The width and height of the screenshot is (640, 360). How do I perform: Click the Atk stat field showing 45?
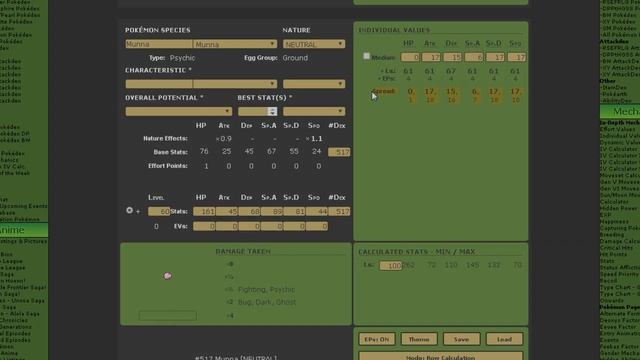(x=227, y=211)
